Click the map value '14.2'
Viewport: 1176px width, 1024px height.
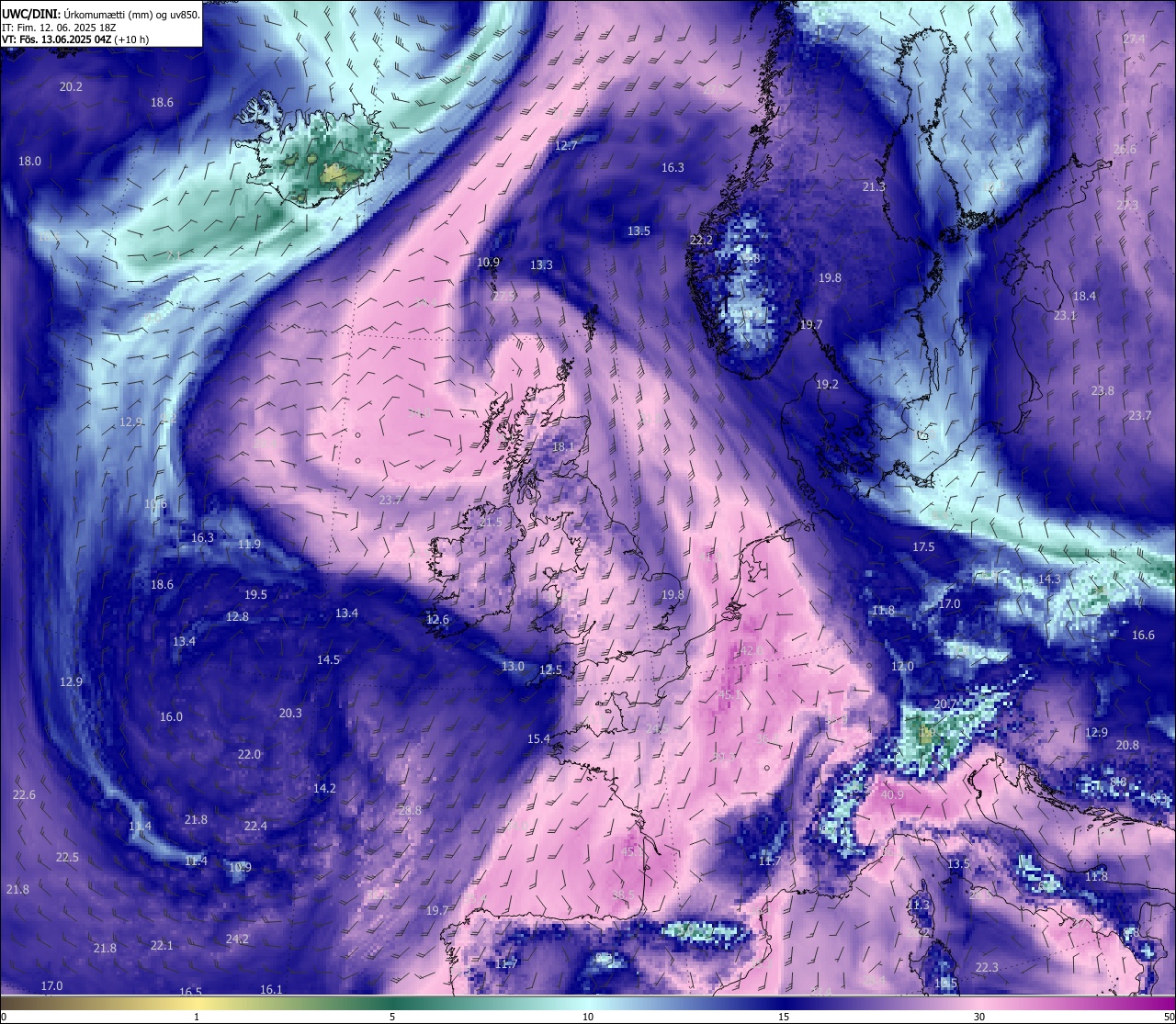click(324, 788)
